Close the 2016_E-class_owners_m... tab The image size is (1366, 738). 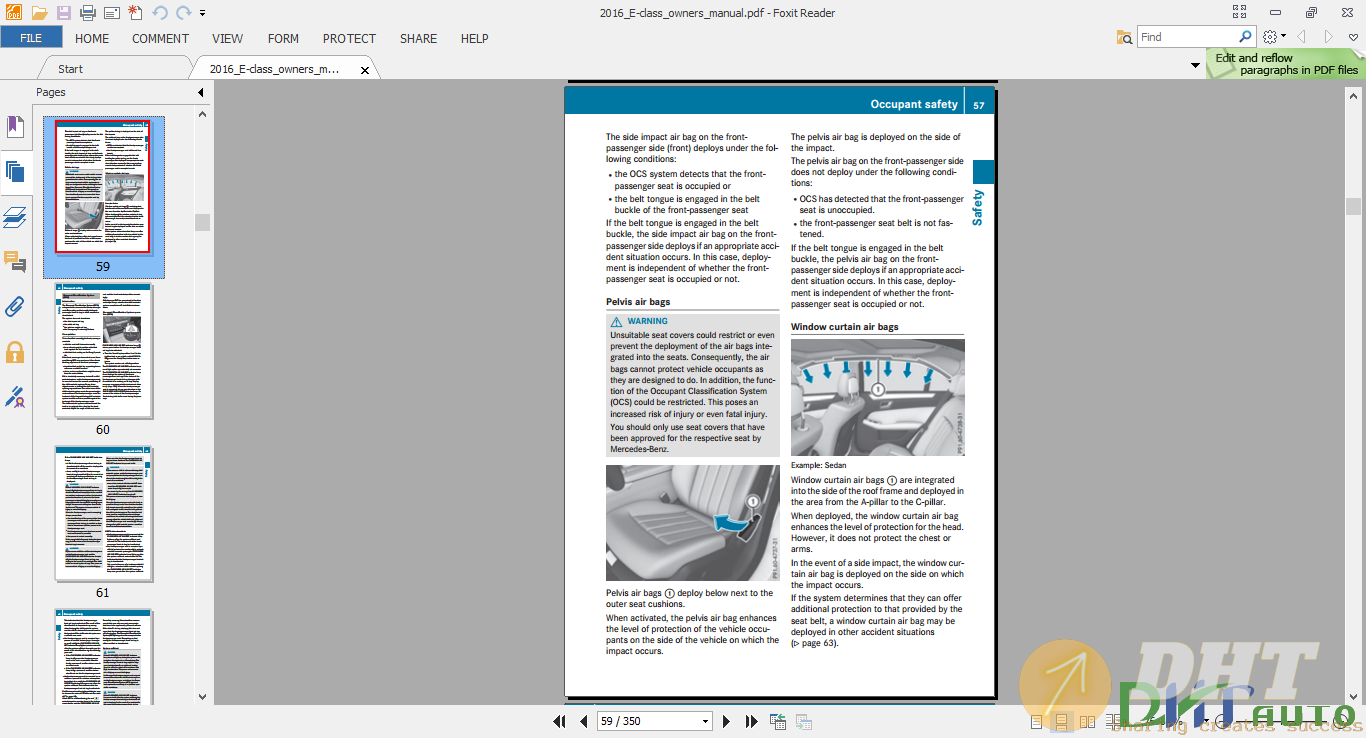pyautogui.click(x=365, y=70)
